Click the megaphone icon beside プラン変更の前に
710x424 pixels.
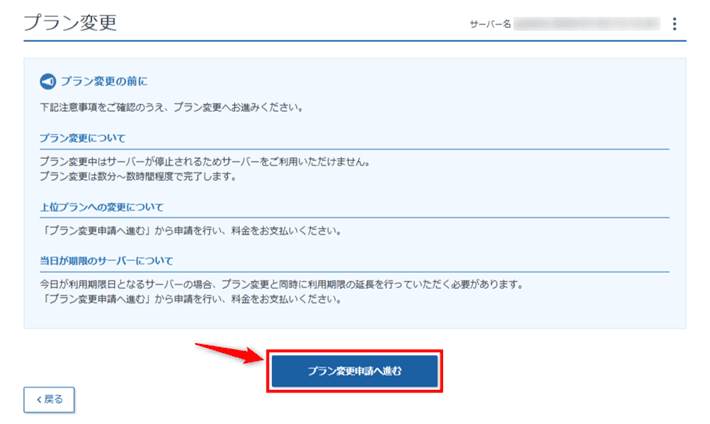(48, 82)
